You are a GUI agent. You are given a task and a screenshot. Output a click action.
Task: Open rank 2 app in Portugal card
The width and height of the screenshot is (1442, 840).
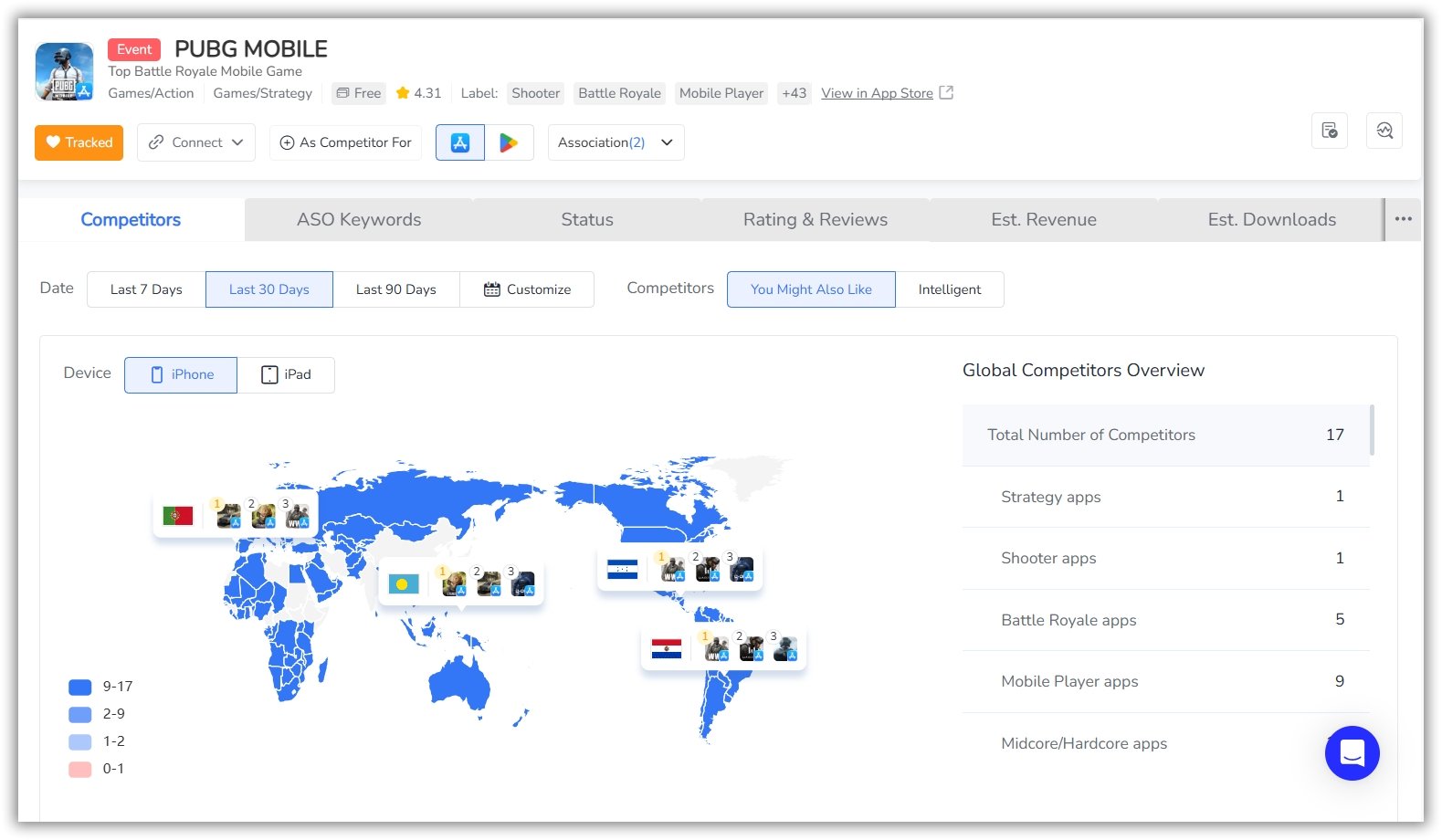[x=263, y=516]
